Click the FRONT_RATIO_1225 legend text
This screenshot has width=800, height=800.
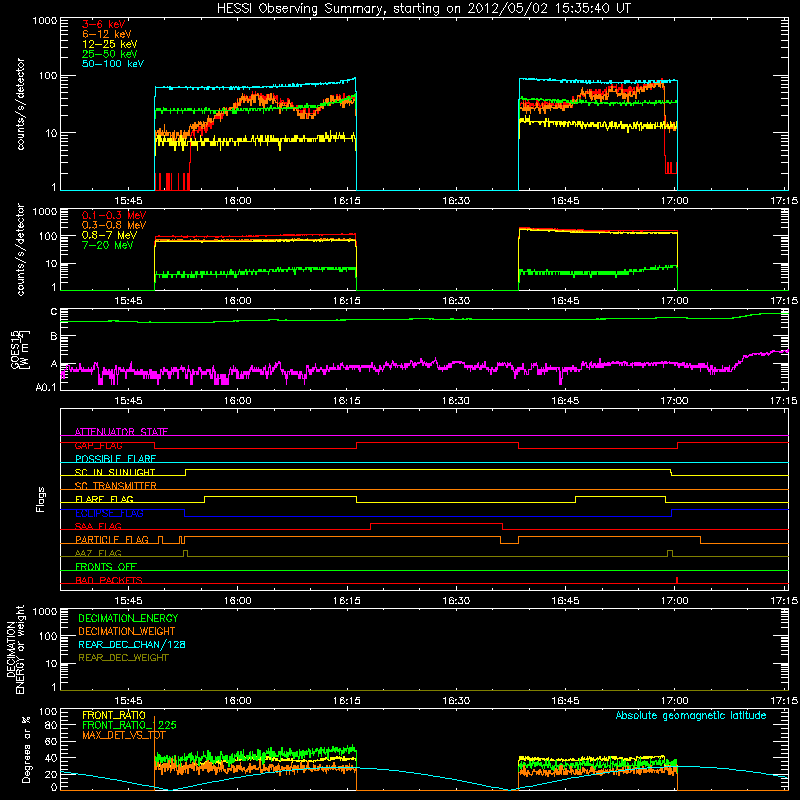pos(129,725)
